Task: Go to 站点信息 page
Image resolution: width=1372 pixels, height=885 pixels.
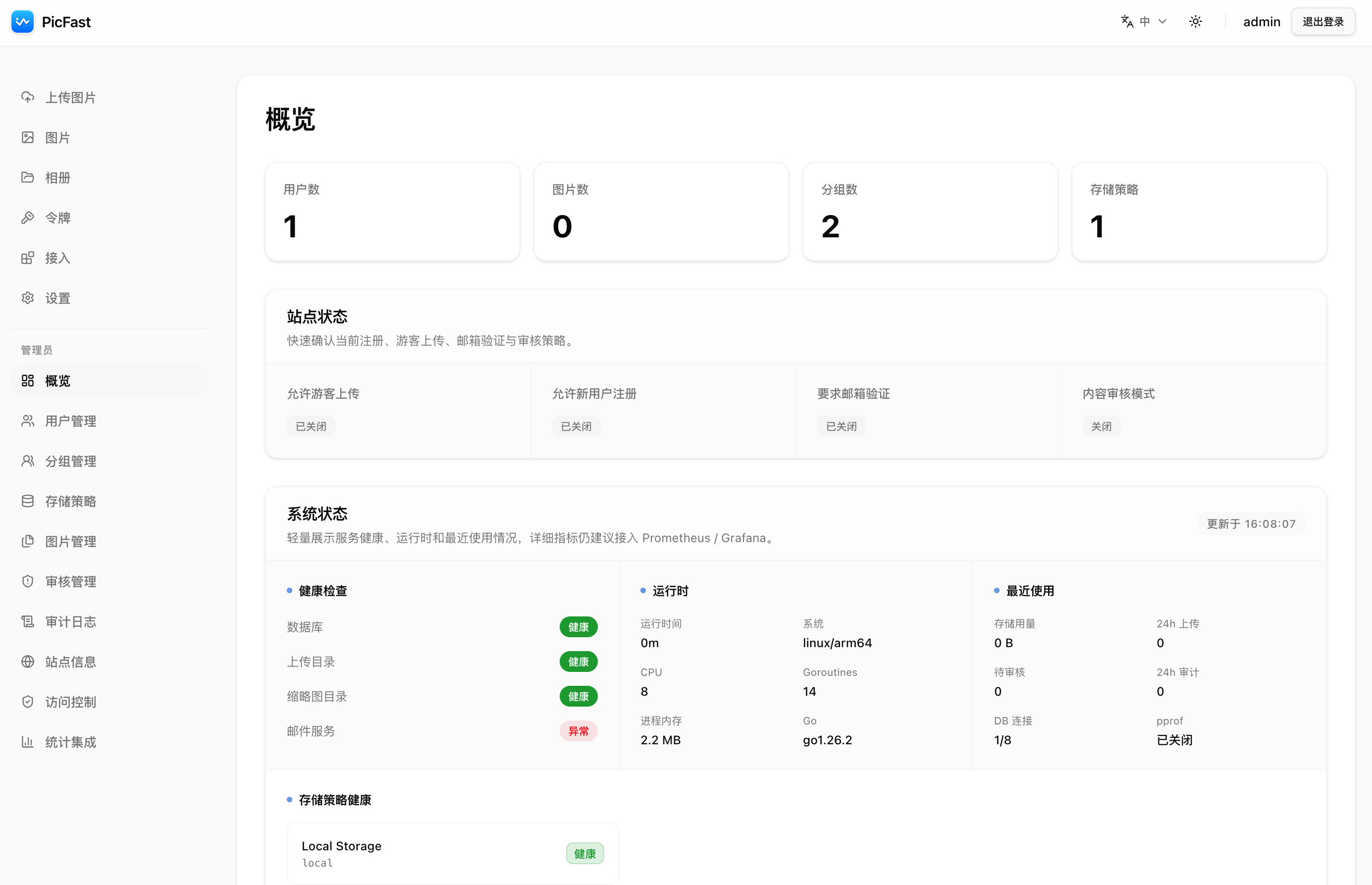Action: coord(109,662)
